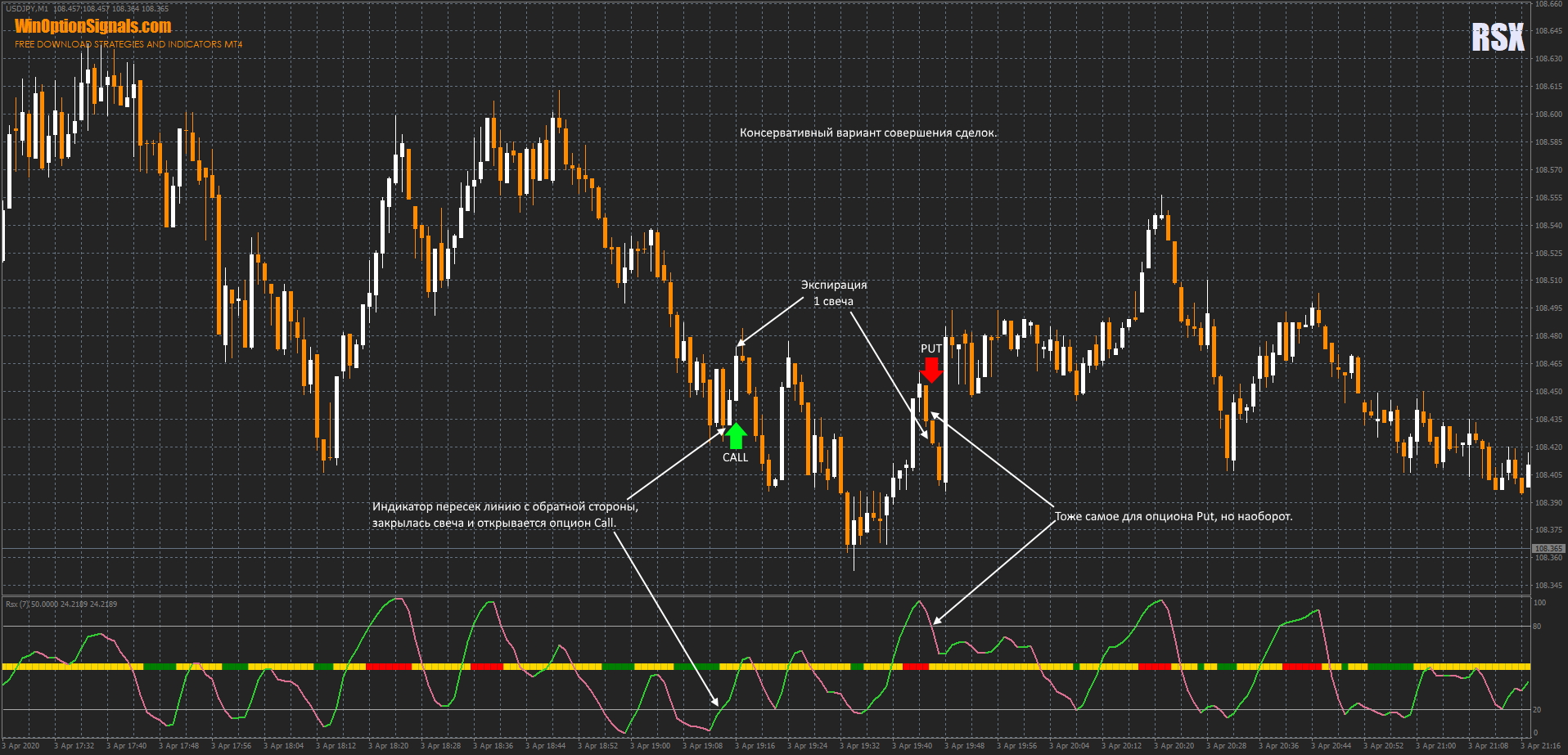Click the red PUT down arrow
The height and width of the screenshot is (755, 1568).
[931, 370]
